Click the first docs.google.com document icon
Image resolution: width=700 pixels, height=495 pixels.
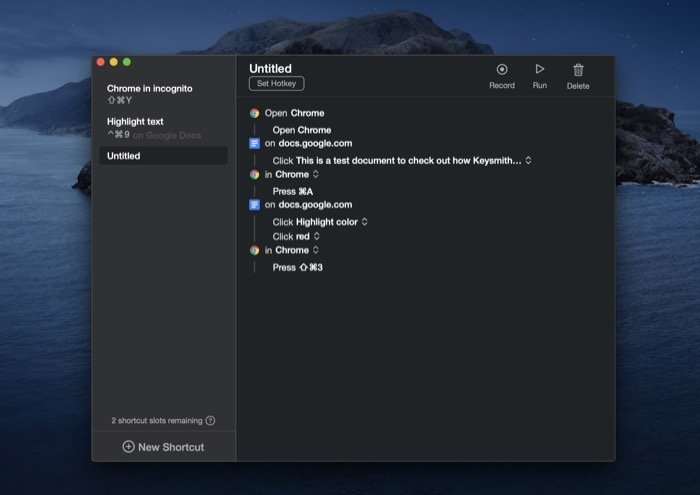coord(254,143)
